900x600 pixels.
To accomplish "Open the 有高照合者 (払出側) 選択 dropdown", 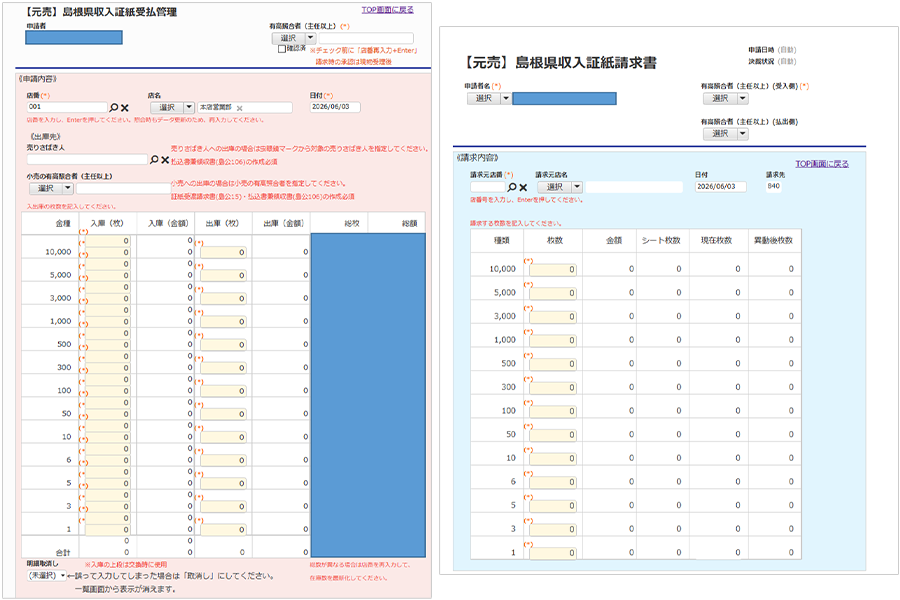I will pyautogui.click(x=726, y=134).
